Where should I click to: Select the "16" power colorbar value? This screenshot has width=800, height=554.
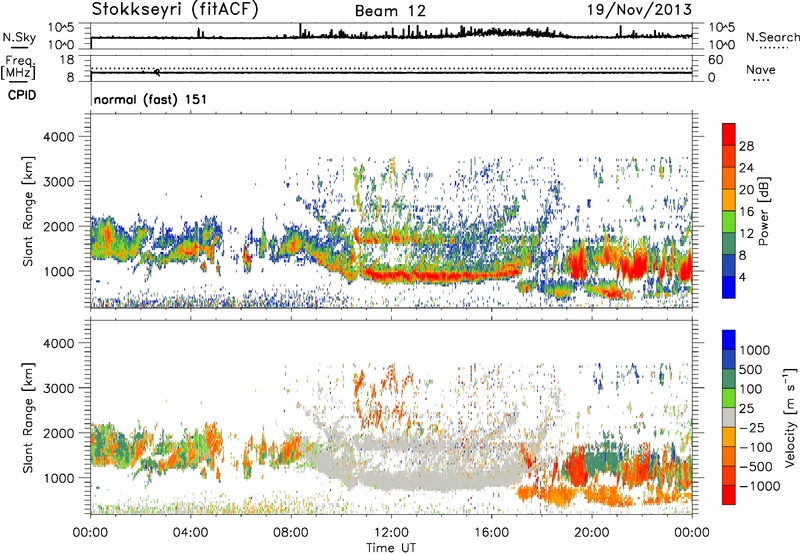(x=746, y=212)
